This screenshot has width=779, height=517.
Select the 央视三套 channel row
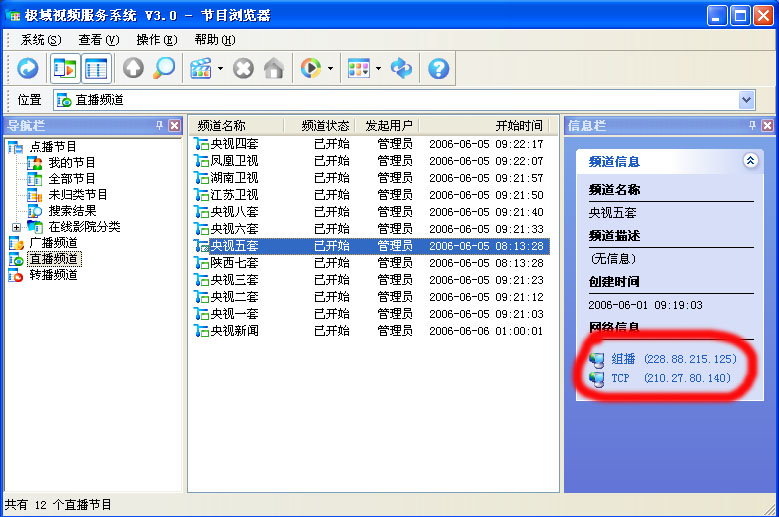(x=371, y=280)
